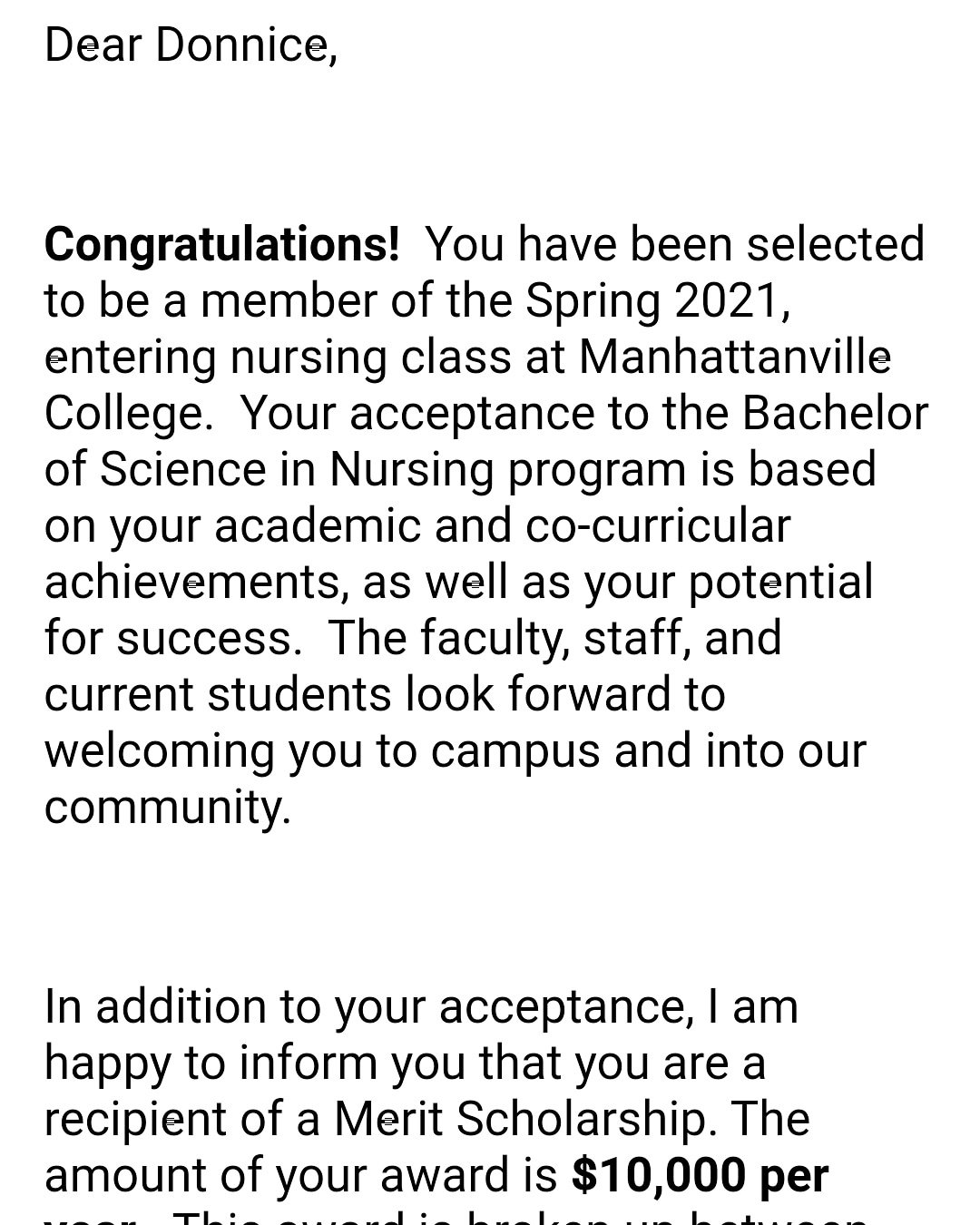Viewport: 980px width, 1225px height.
Task: Click the word 'College.' in the paragraph
Action: [x=128, y=414]
